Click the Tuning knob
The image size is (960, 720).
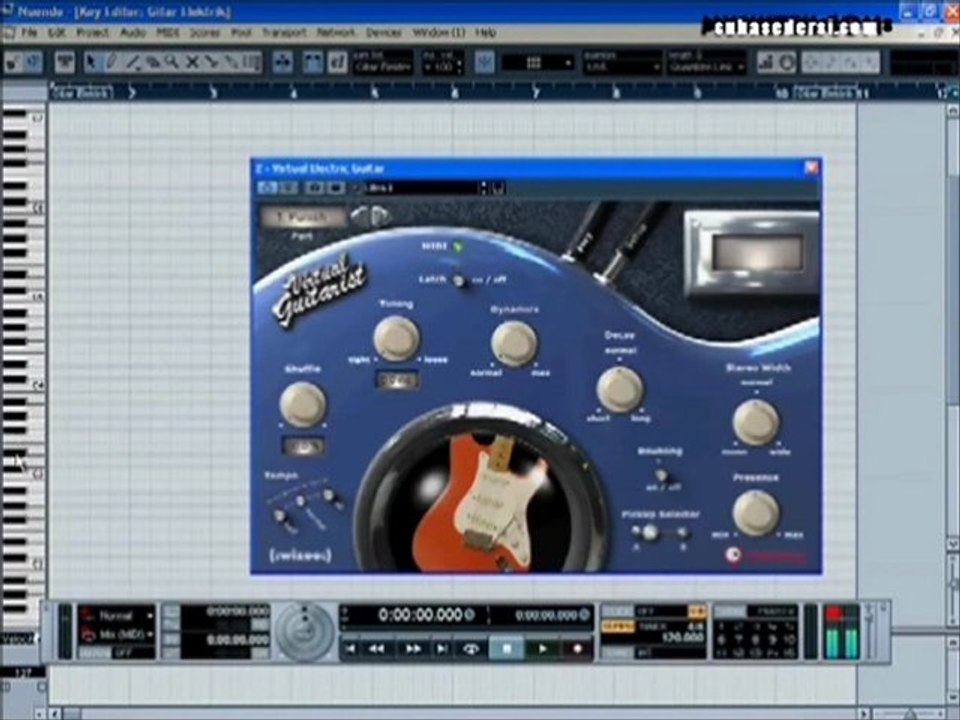pyautogui.click(x=397, y=338)
